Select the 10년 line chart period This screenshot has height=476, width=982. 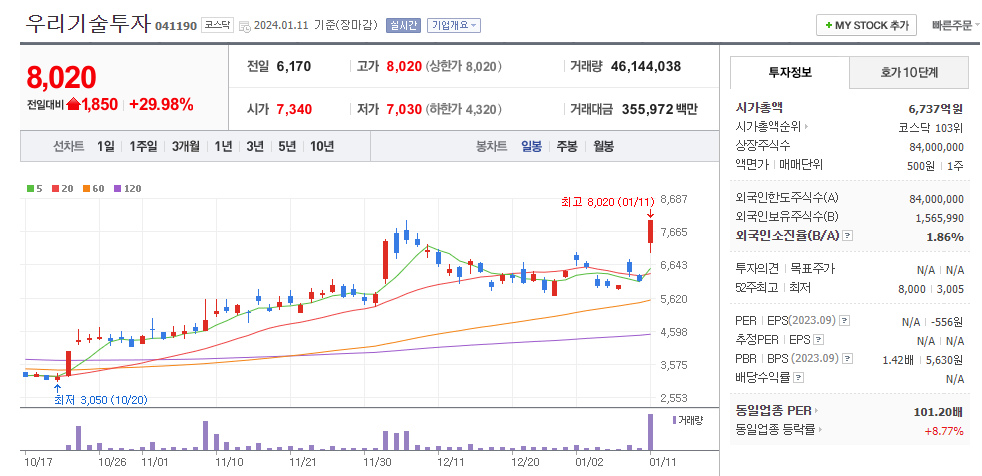[x=322, y=147]
